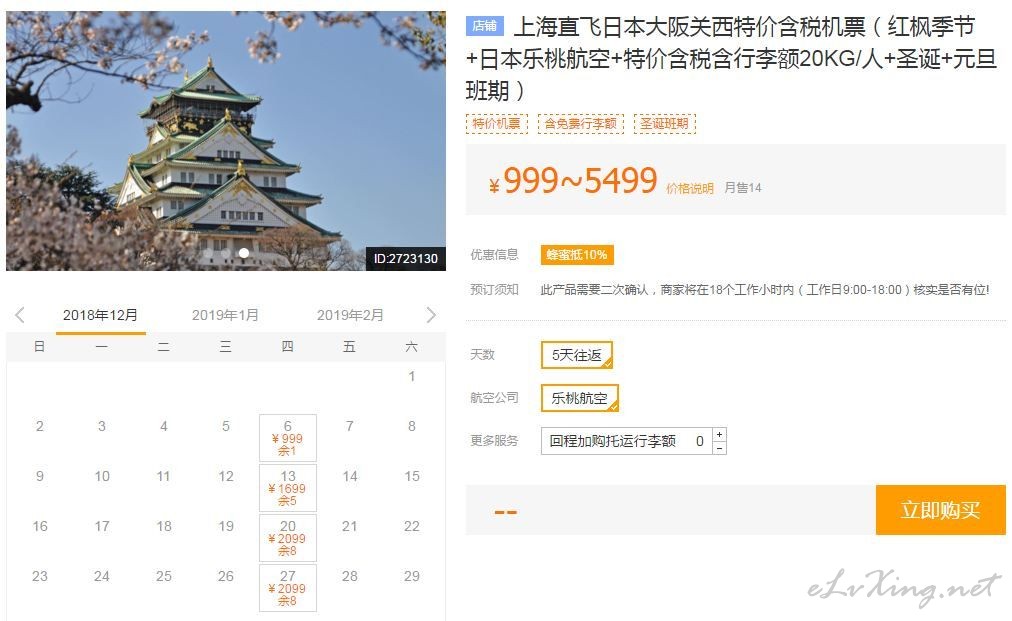The image size is (1012, 621).
Task: Click the 航空公司 label
Action: click(x=494, y=398)
